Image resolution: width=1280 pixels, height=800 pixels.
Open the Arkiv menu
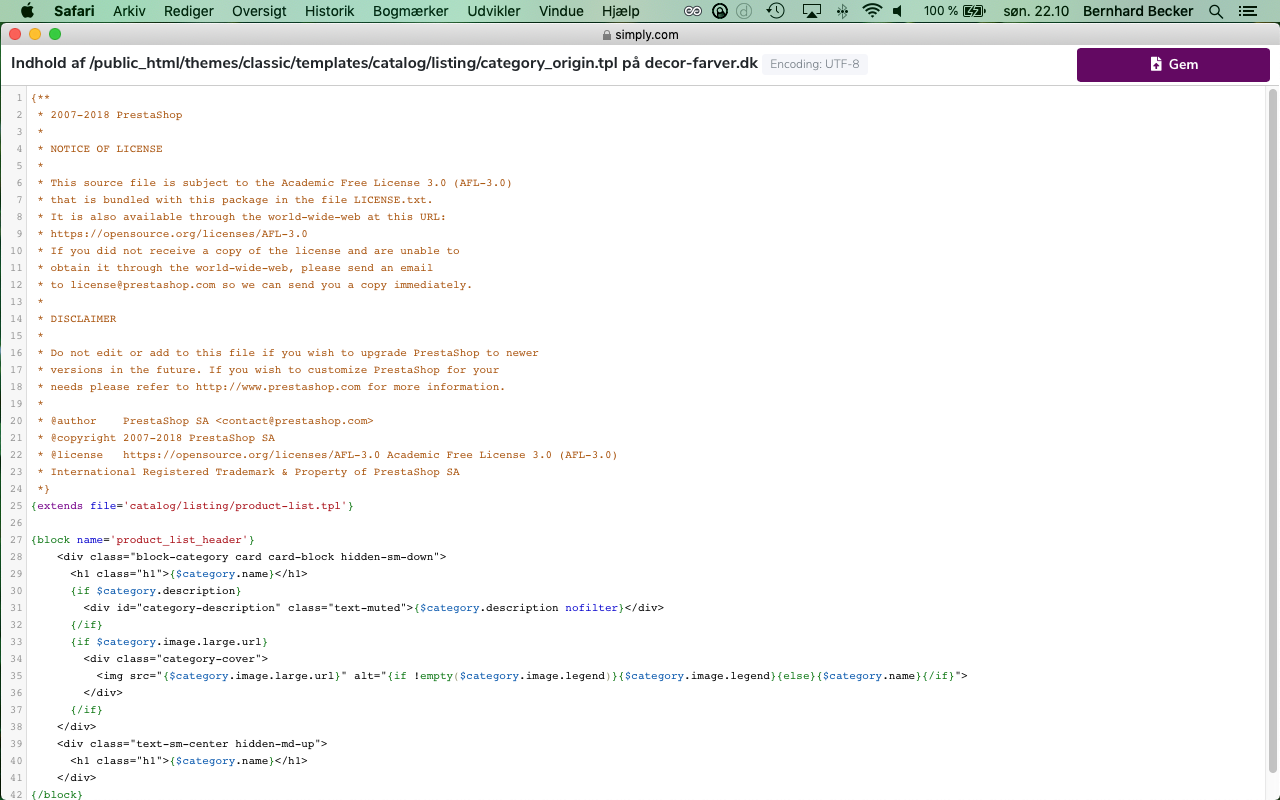(129, 11)
